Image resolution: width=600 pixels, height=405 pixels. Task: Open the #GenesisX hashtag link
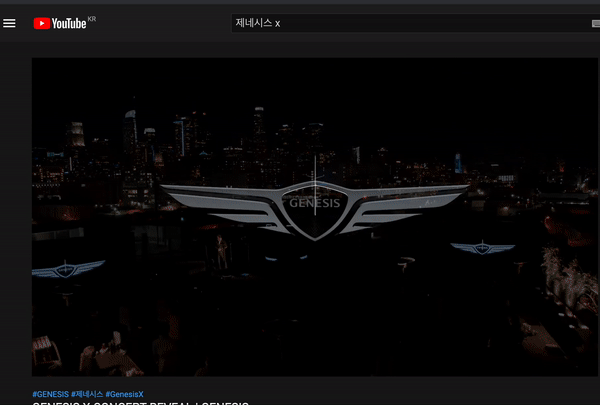click(124, 394)
